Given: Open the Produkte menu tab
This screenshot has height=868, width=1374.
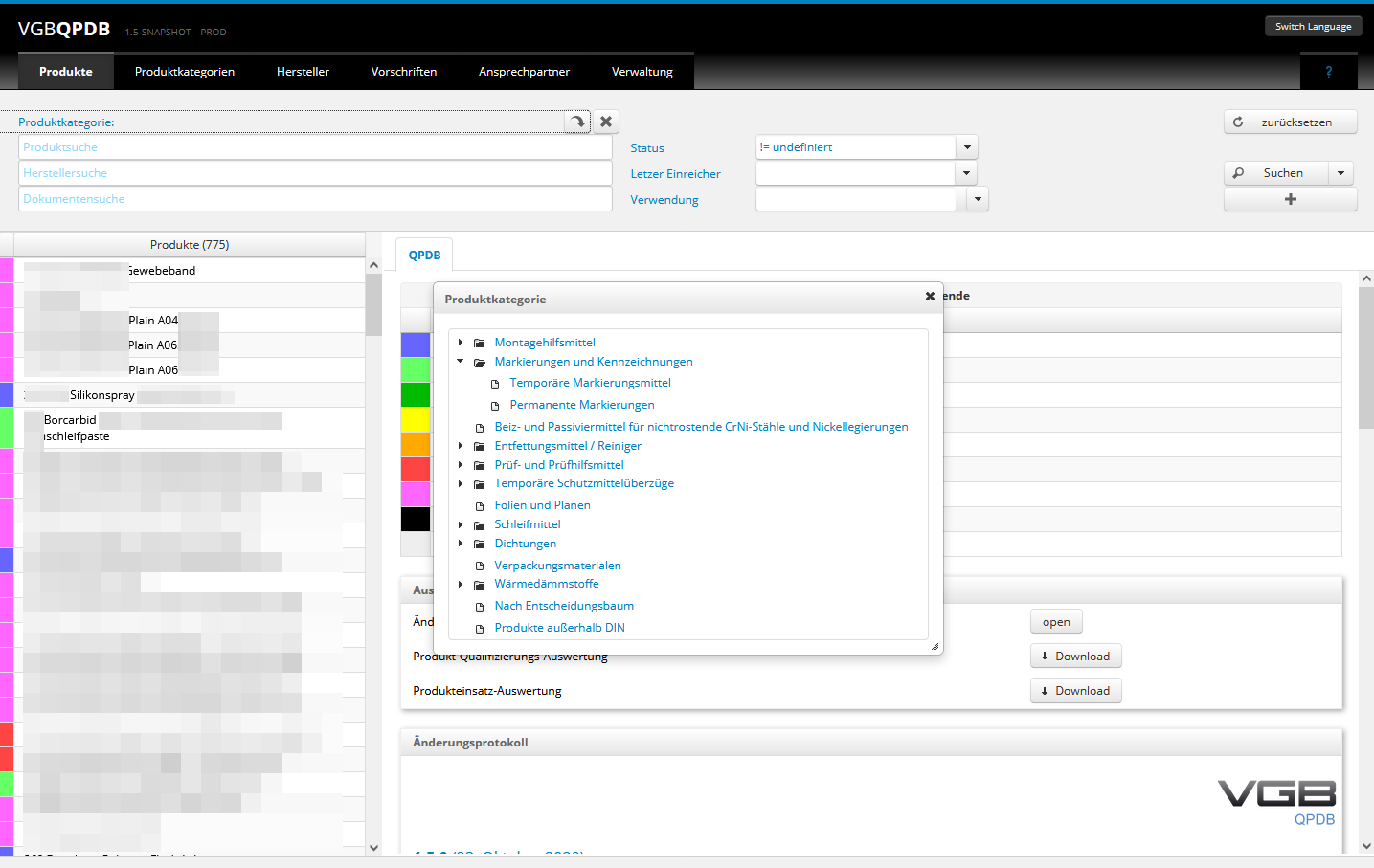Looking at the screenshot, I should click(x=66, y=72).
